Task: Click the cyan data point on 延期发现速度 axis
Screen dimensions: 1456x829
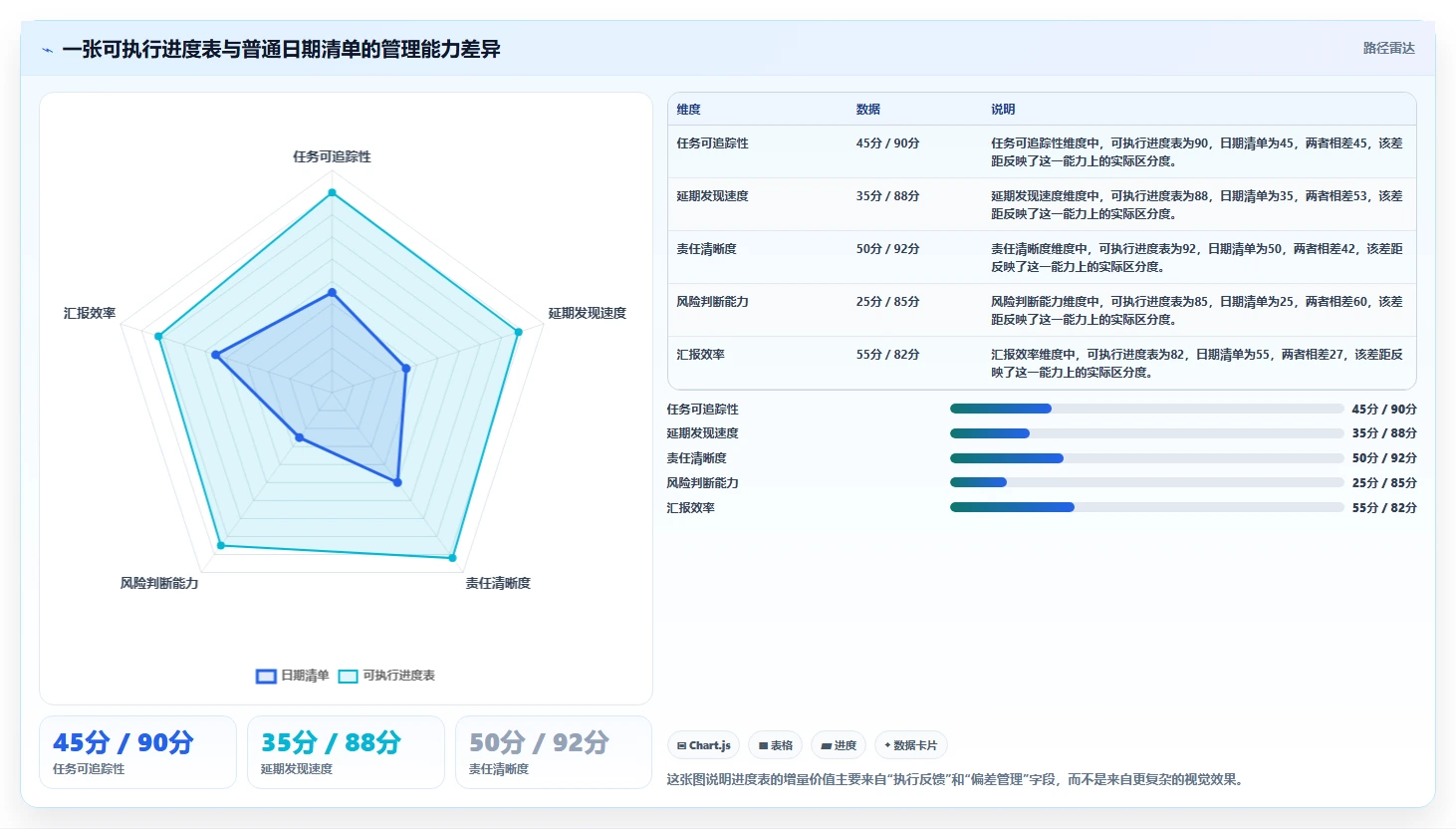Action: coord(518,332)
